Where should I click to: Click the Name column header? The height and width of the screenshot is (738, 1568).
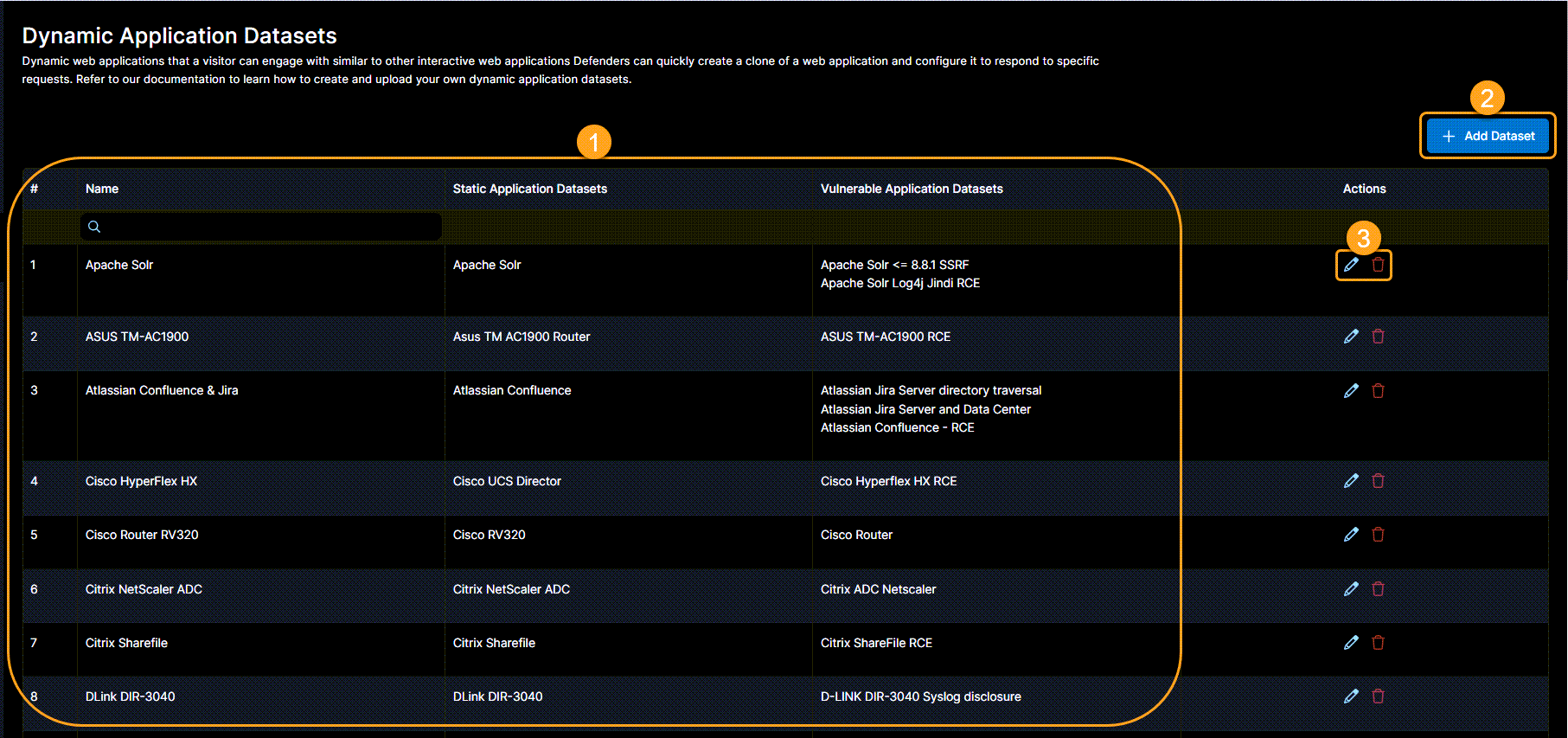pyautogui.click(x=102, y=189)
